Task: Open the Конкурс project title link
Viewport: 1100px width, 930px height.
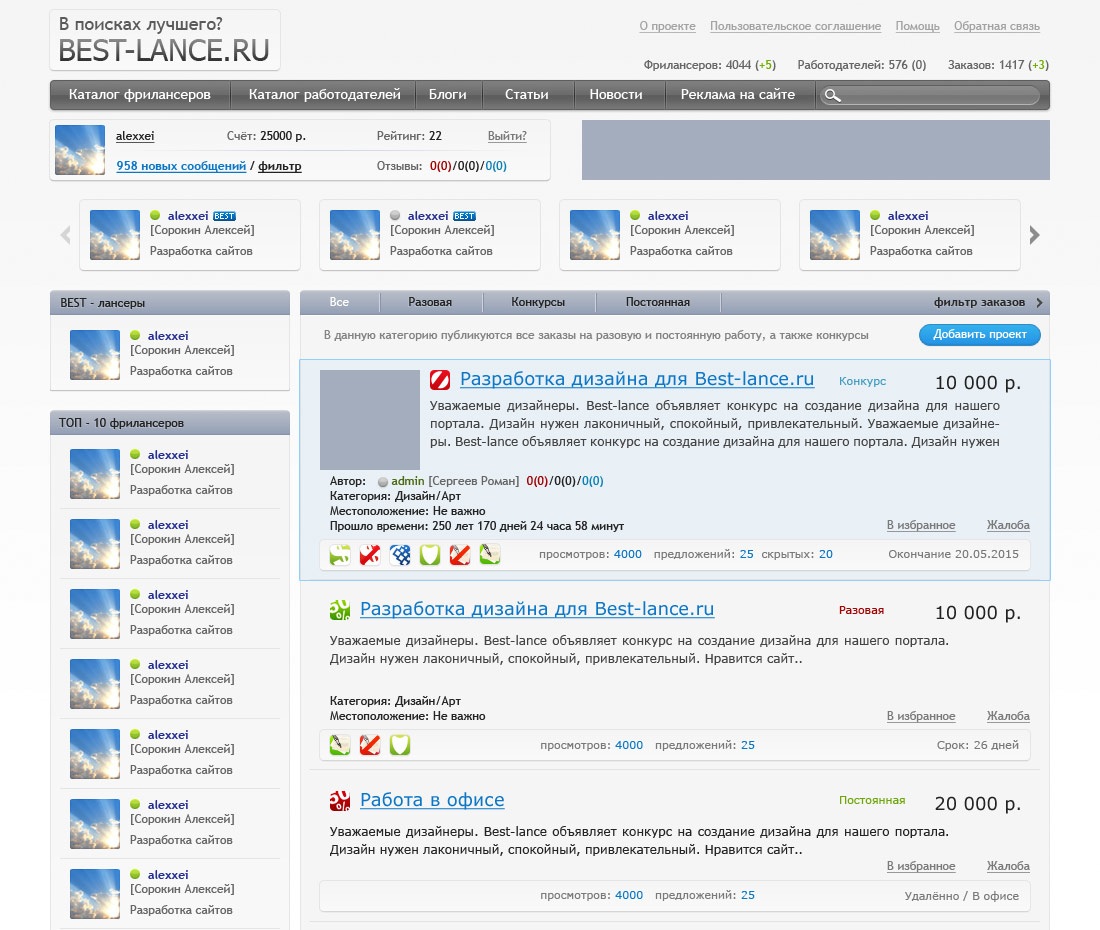Action: pos(637,379)
